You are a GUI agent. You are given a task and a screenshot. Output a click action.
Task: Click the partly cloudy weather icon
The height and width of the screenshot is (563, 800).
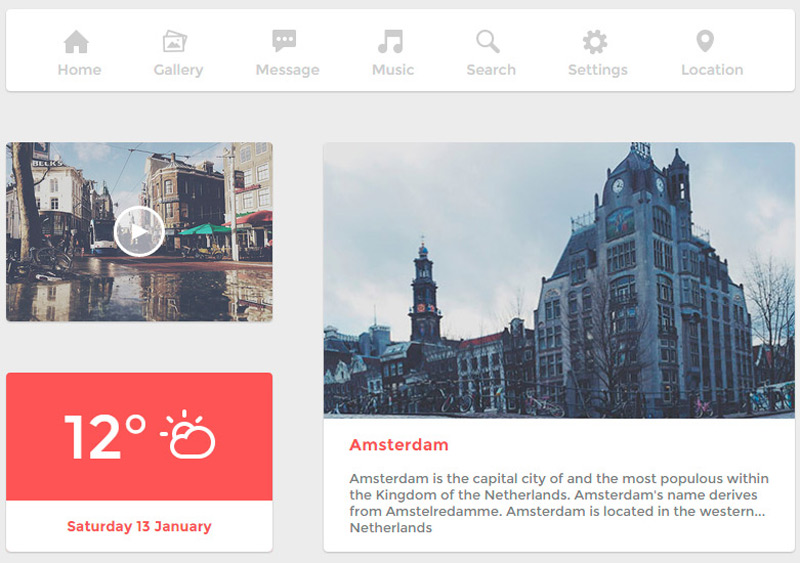(187, 434)
